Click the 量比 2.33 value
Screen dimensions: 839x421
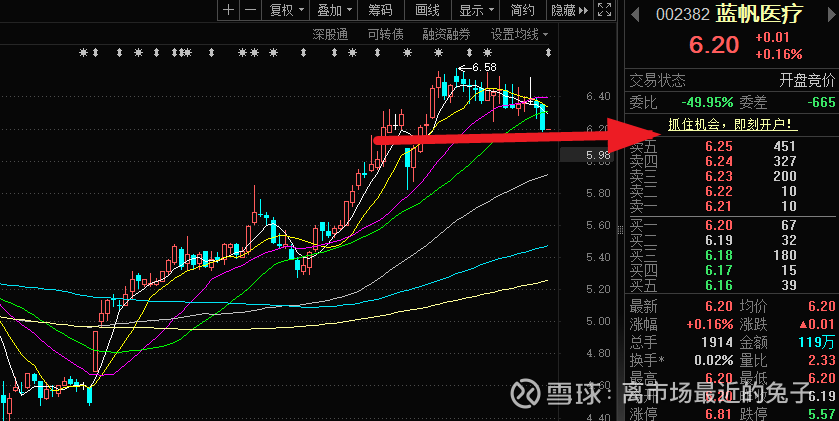822,360
